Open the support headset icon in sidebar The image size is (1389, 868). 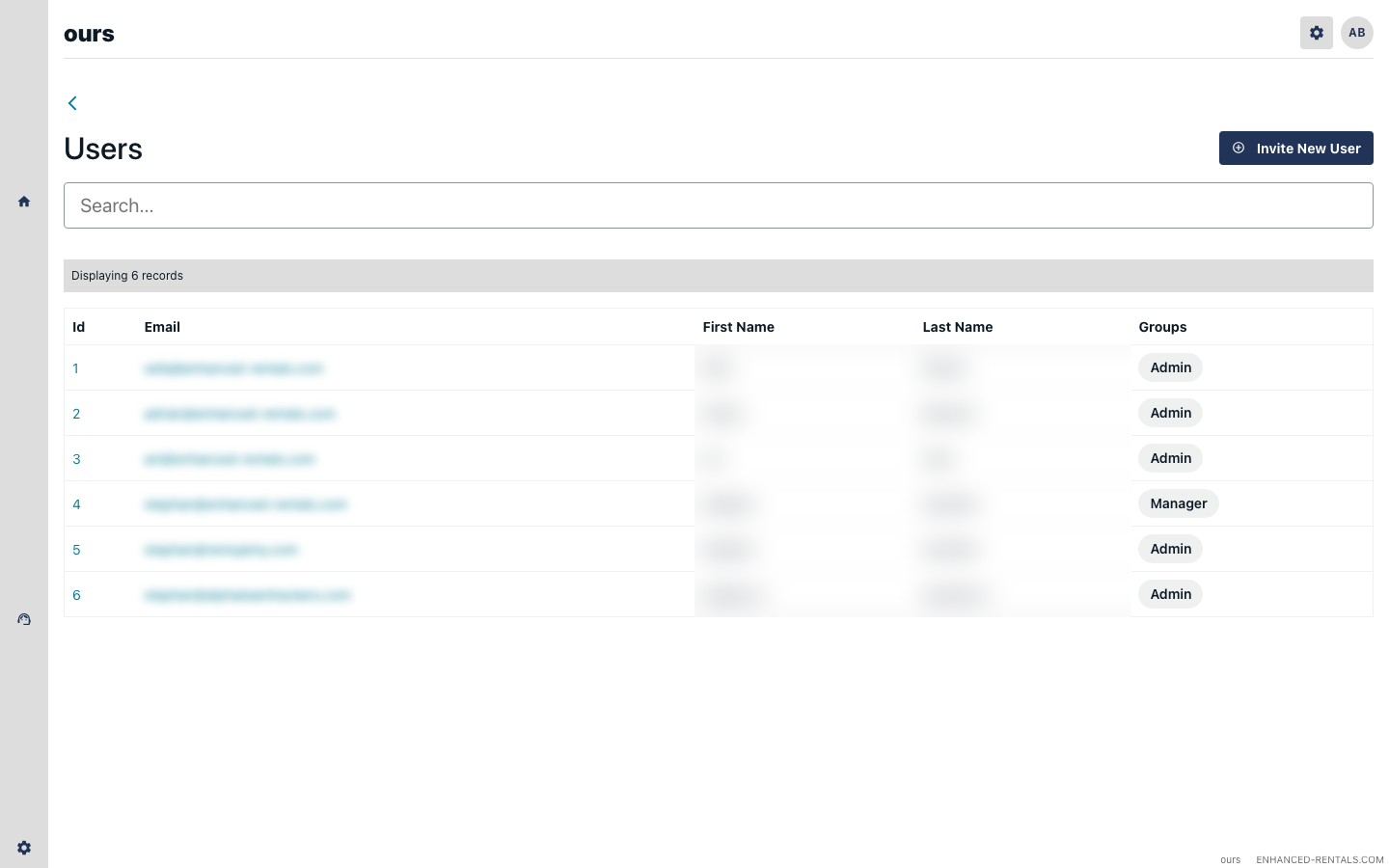[x=24, y=619]
